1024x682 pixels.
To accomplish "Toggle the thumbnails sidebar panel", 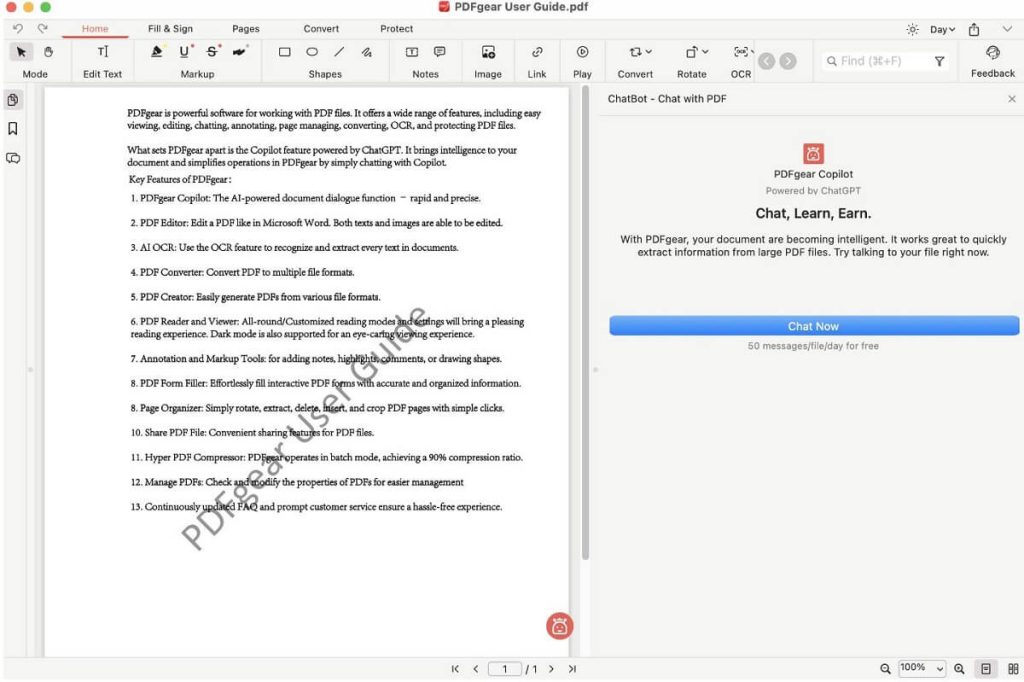I will [13, 100].
